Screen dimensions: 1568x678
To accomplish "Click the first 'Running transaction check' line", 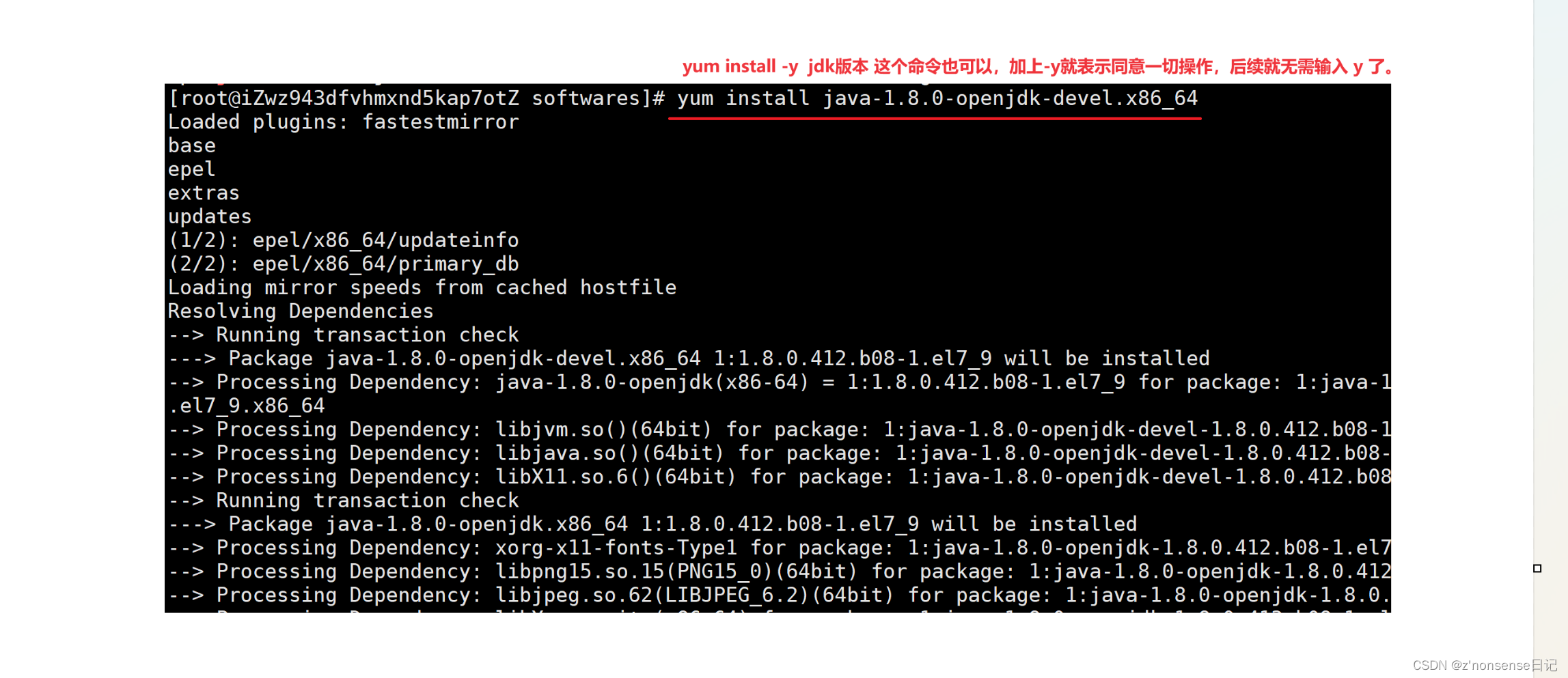I will click(x=344, y=335).
